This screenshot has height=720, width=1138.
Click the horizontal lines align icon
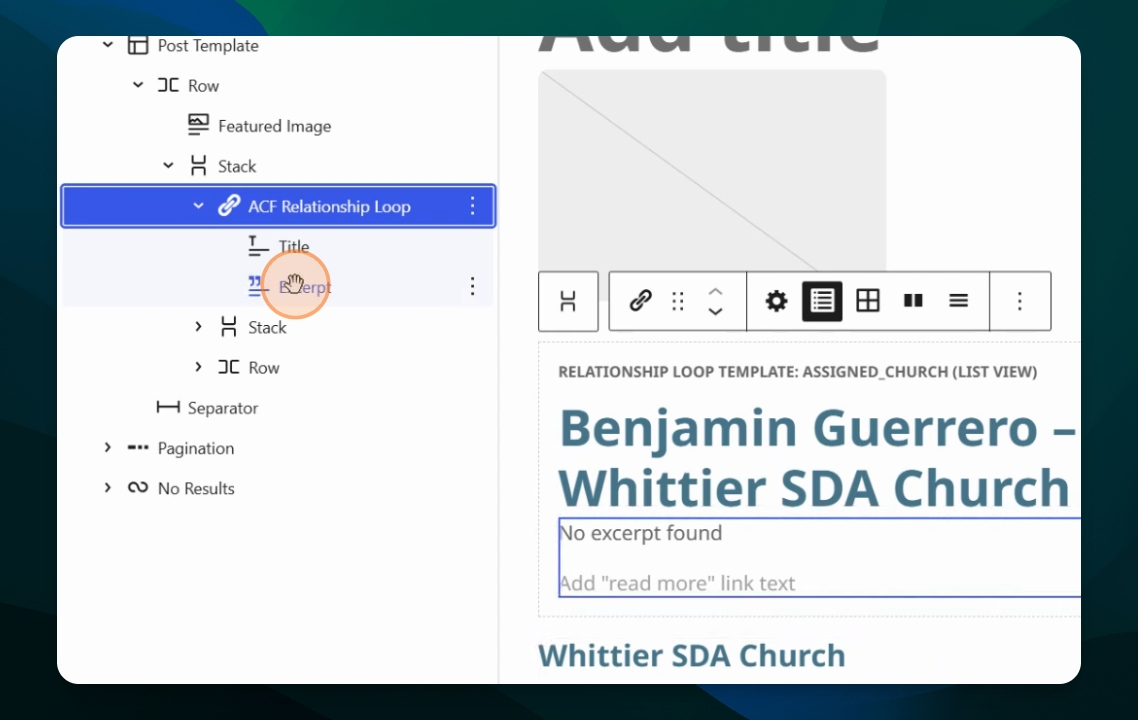pos(959,300)
